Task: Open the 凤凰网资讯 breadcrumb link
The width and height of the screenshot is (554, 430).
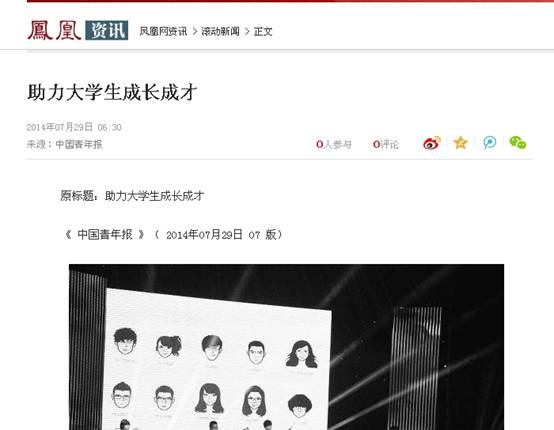Action: click(x=163, y=31)
